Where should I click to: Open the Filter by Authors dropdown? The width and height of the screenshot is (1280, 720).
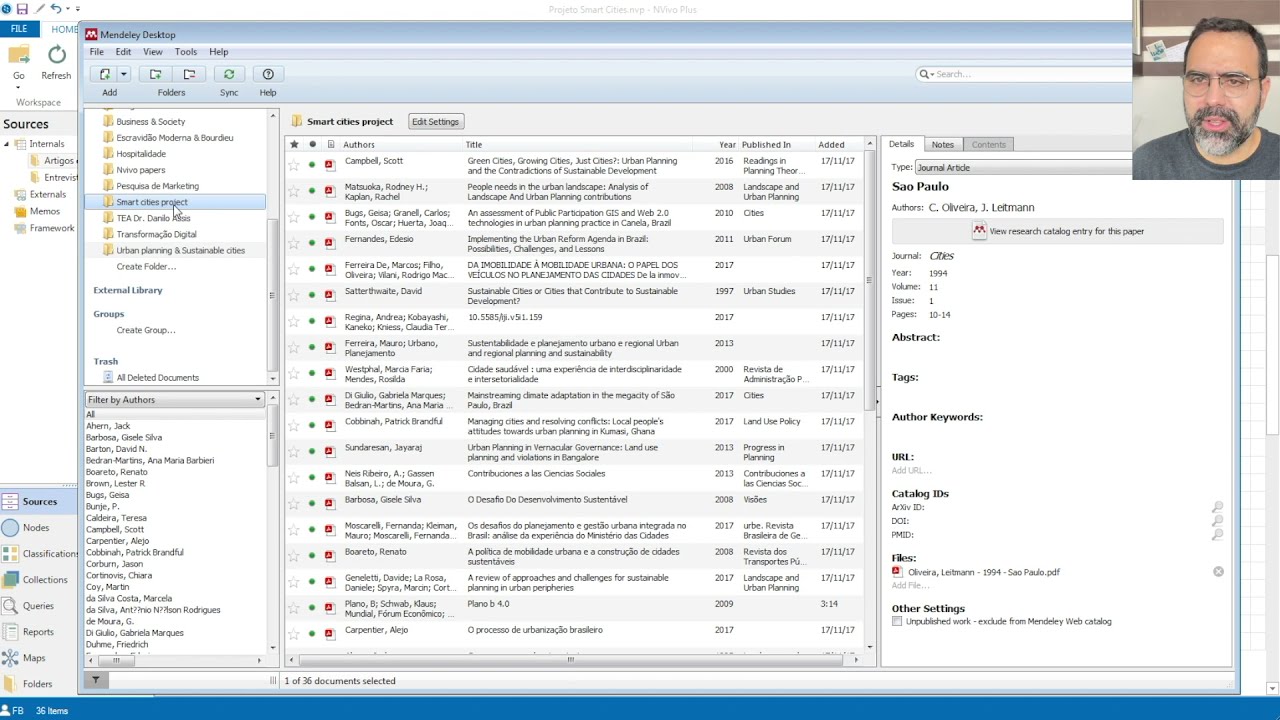pyautogui.click(x=174, y=400)
